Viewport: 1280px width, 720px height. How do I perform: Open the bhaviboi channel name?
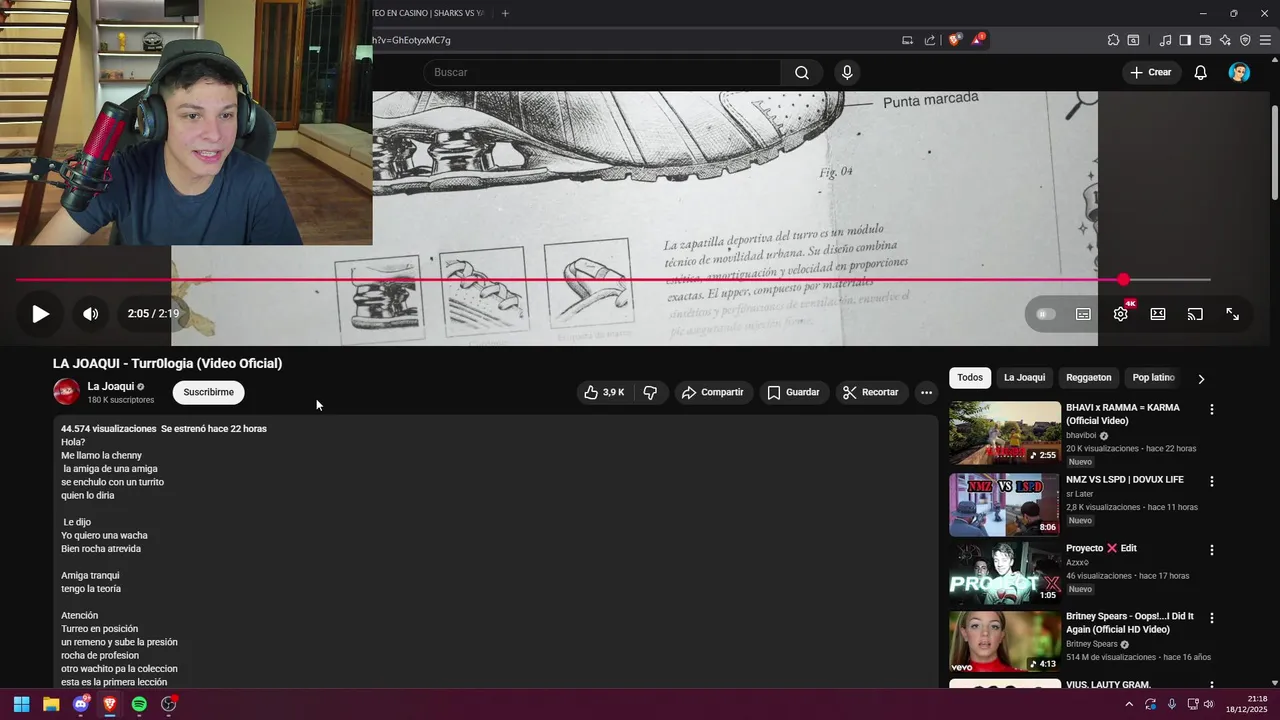tap(1081, 436)
